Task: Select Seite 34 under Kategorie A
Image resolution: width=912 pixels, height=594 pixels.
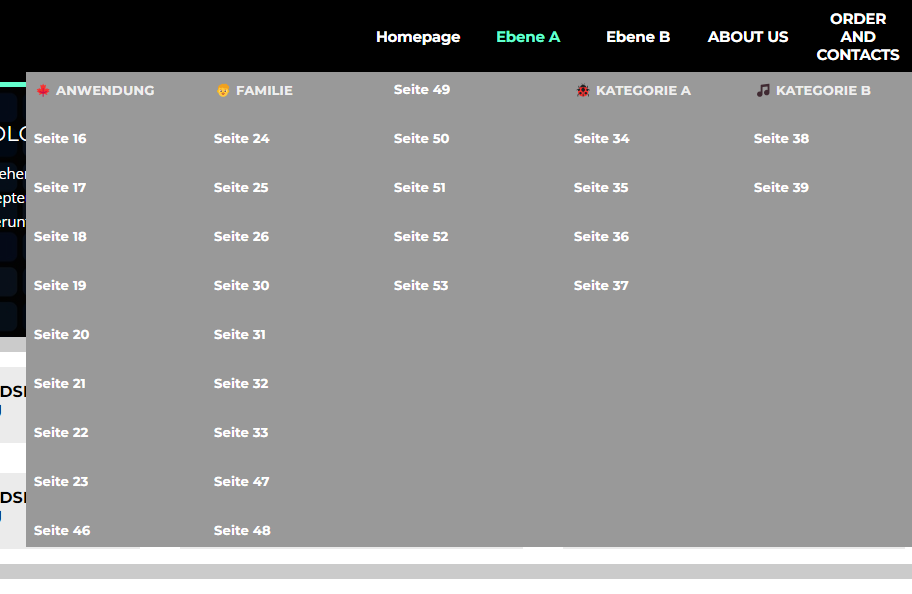Action: click(x=602, y=139)
